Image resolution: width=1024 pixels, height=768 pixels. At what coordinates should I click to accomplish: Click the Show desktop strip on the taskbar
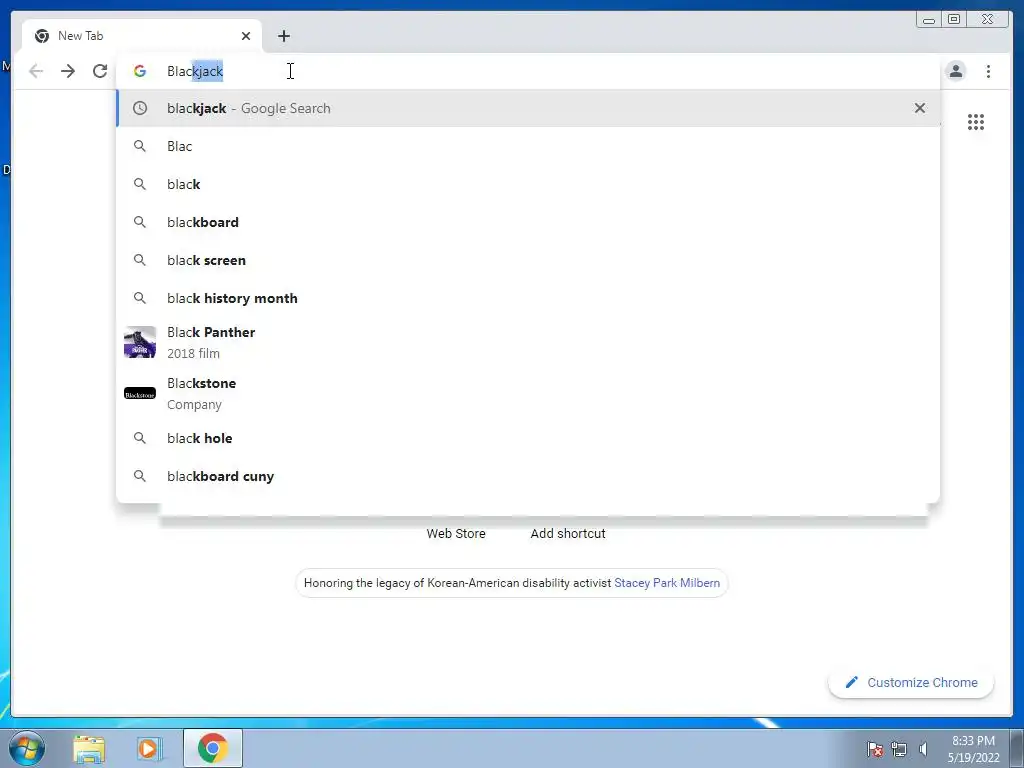coord(1017,749)
